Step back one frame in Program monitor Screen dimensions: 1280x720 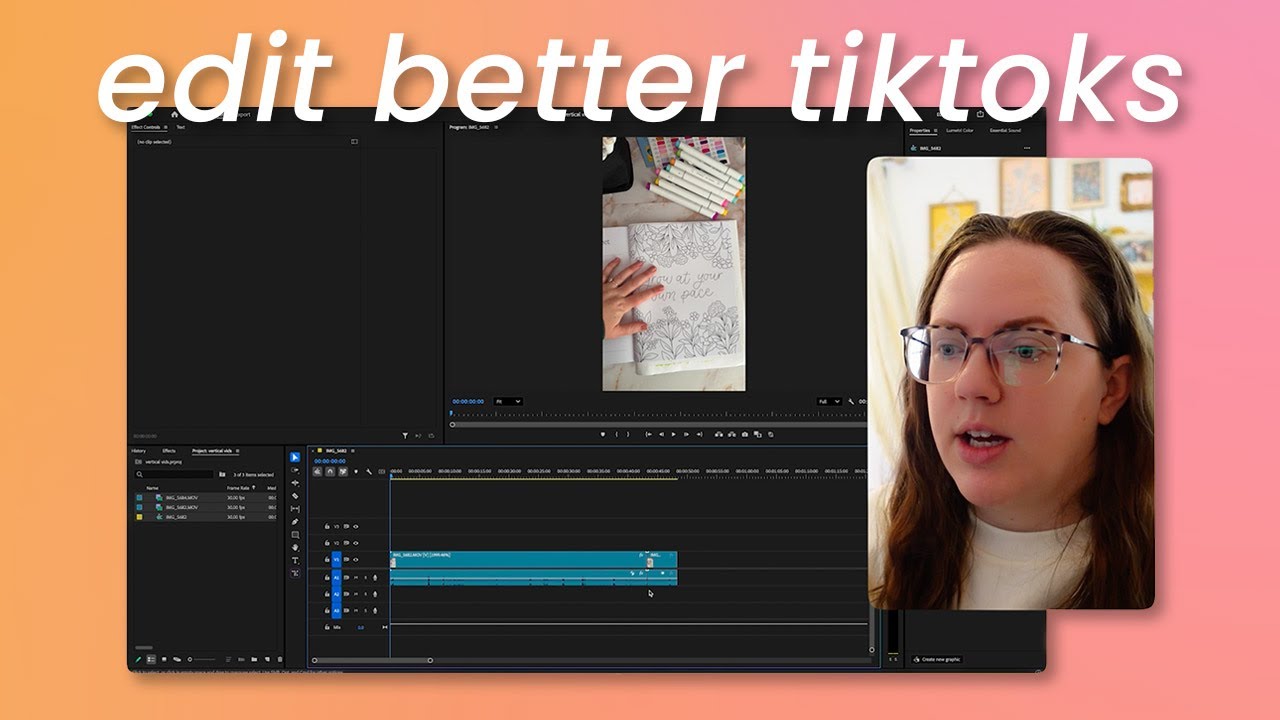click(x=661, y=435)
